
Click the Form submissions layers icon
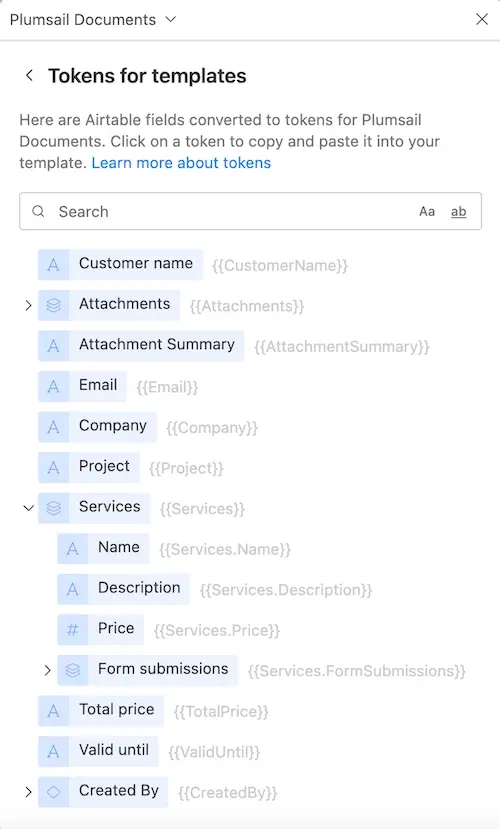pyautogui.click(x=72, y=670)
